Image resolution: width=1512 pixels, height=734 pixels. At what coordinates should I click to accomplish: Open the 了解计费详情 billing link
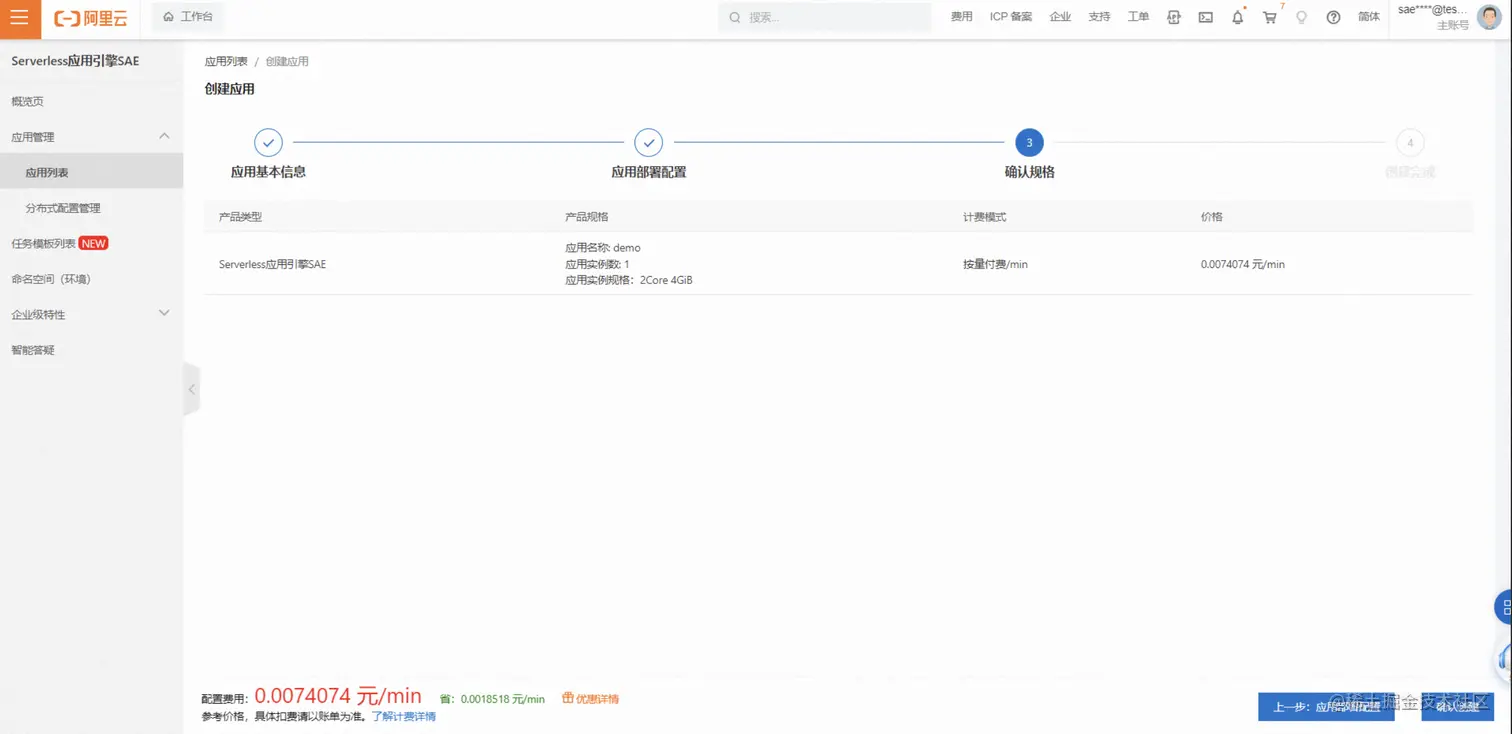coord(403,716)
